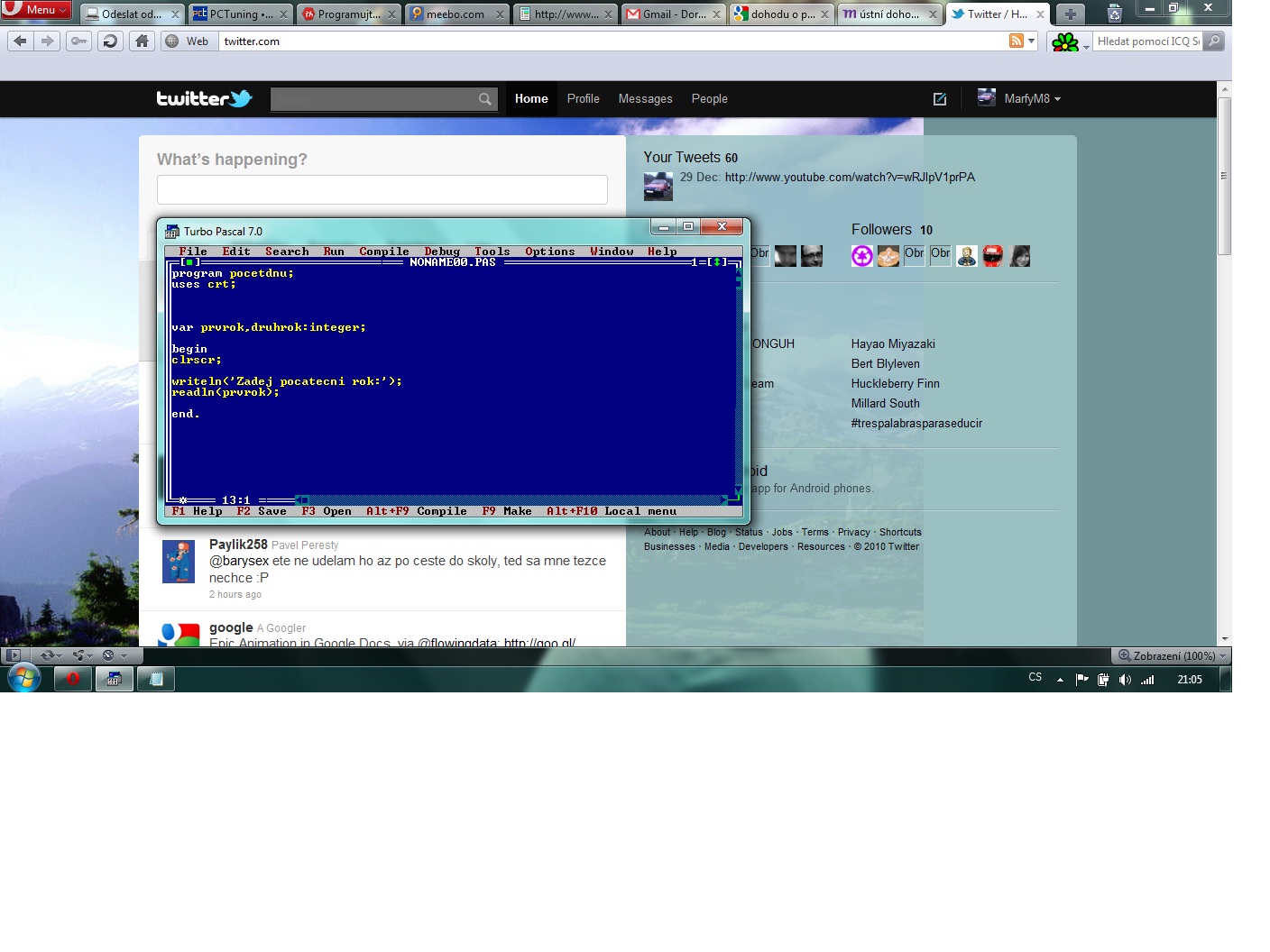This screenshot has height=952, width=1270.
Task: Open the Debug menu in Turbo Pascal
Action: 442,252
